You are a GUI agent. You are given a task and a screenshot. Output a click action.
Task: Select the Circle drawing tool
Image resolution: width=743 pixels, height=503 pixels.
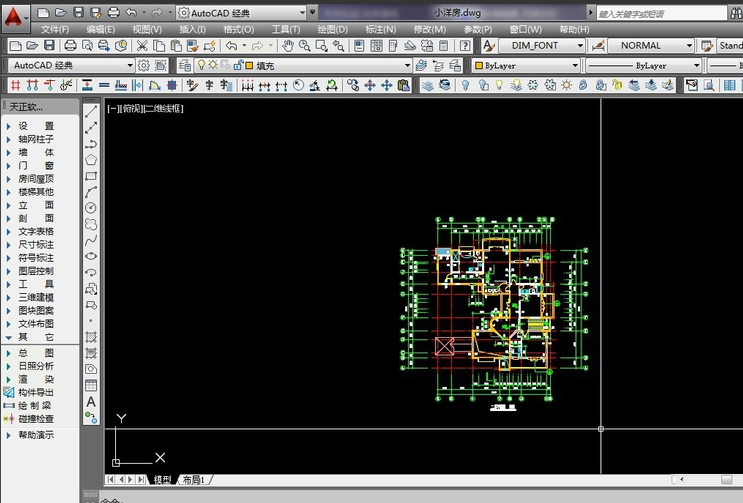91,208
